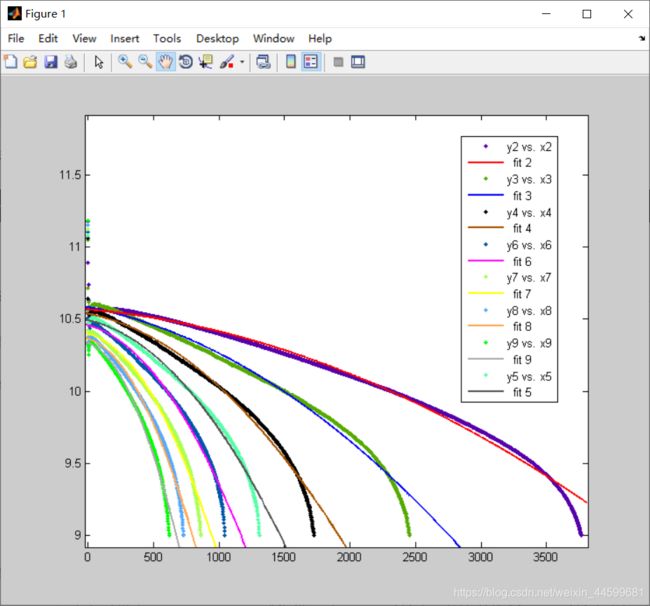Image resolution: width=650 pixels, height=606 pixels.
Task: Open the File menu
Action: (x=16, y=39)
